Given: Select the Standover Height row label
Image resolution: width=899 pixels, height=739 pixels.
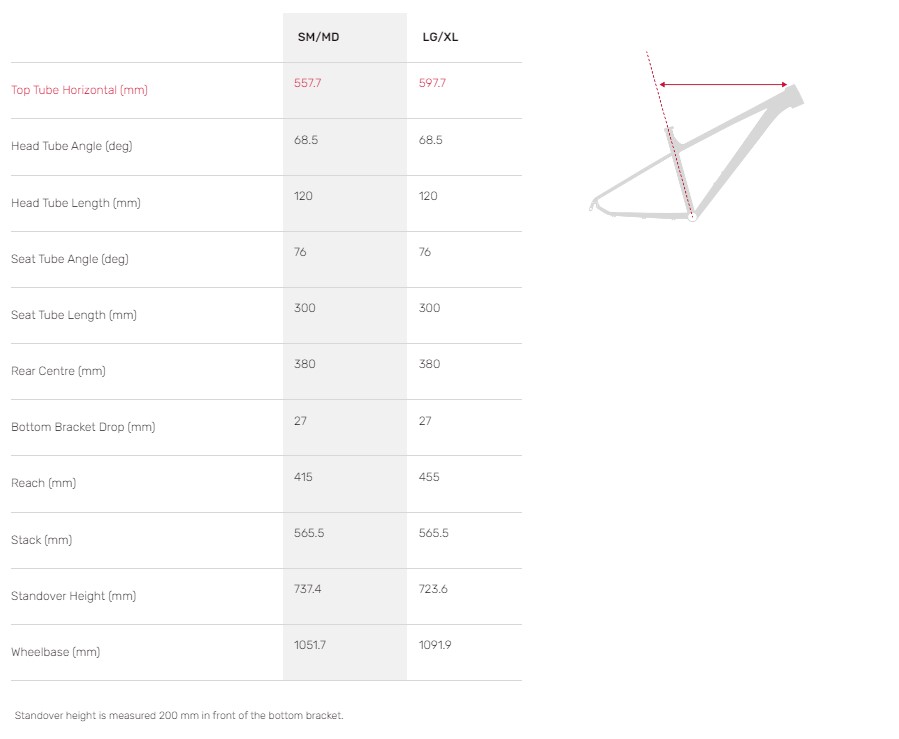Looking at the screenshot, I should pos(73,596).
